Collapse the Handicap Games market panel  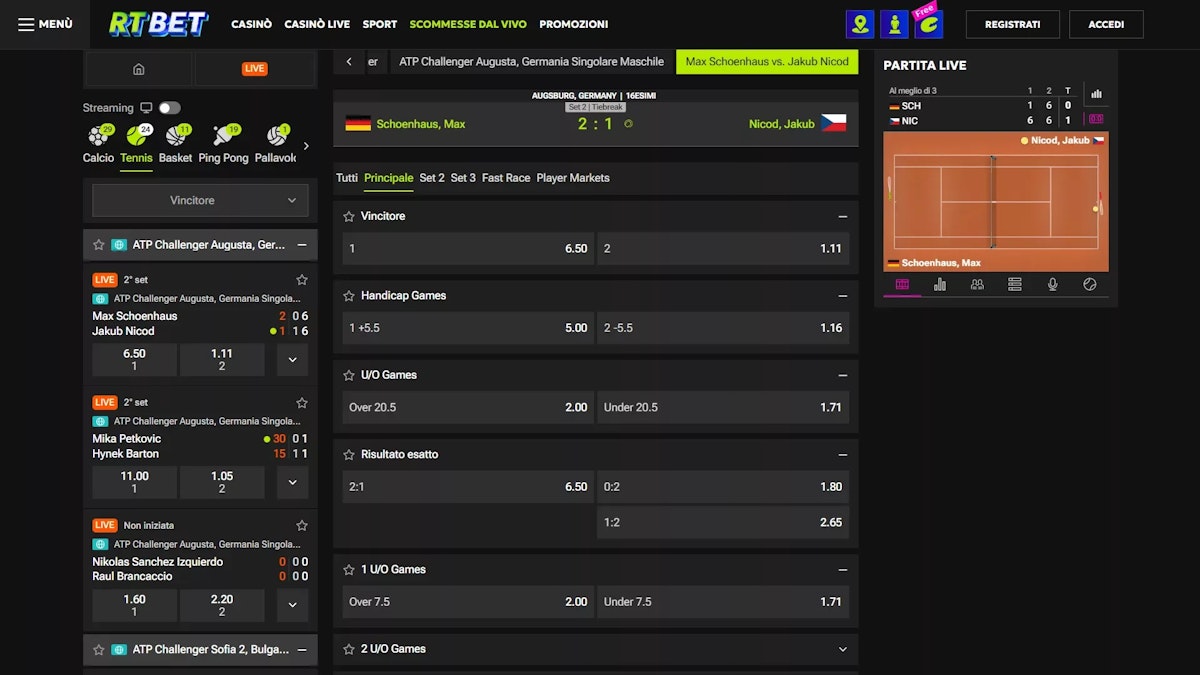click(842, 296)
